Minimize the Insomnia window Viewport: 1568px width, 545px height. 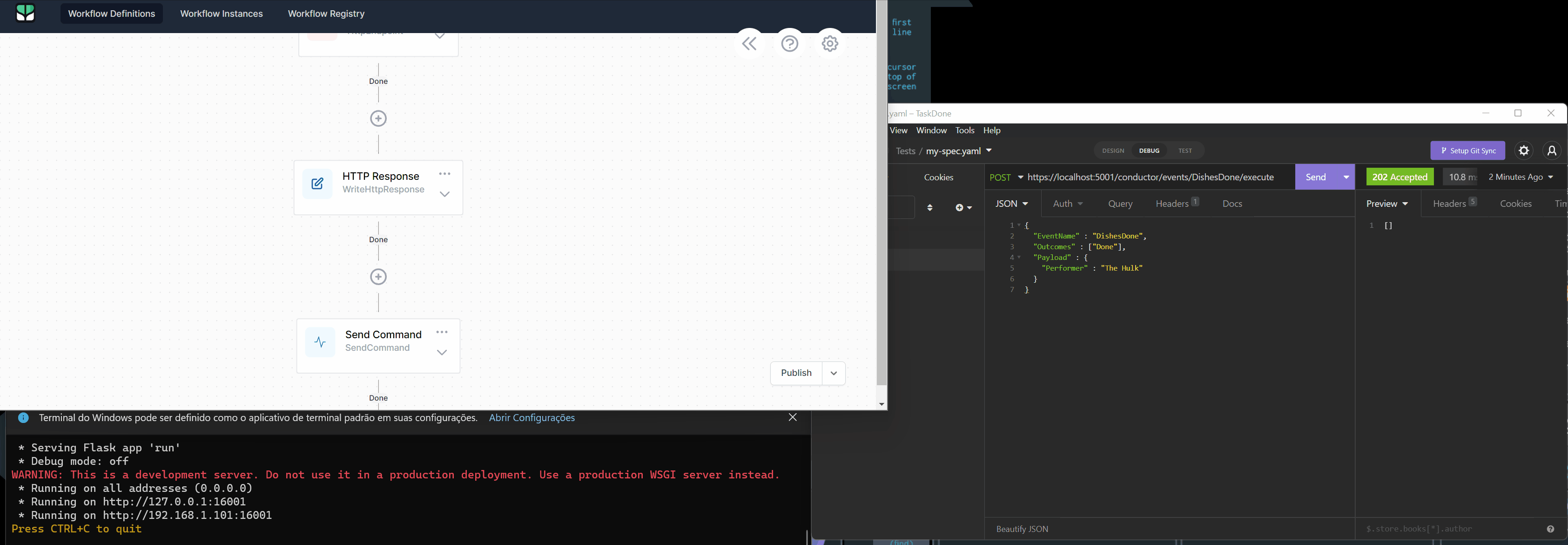(x=1486, y=113)
